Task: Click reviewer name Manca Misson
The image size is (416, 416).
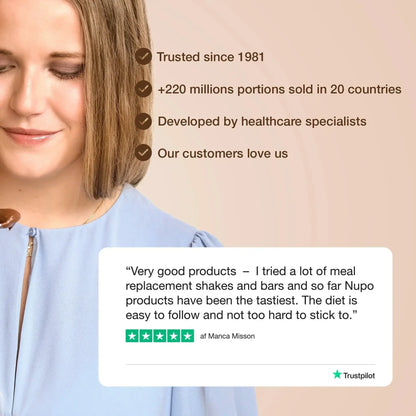Action: 232,336
